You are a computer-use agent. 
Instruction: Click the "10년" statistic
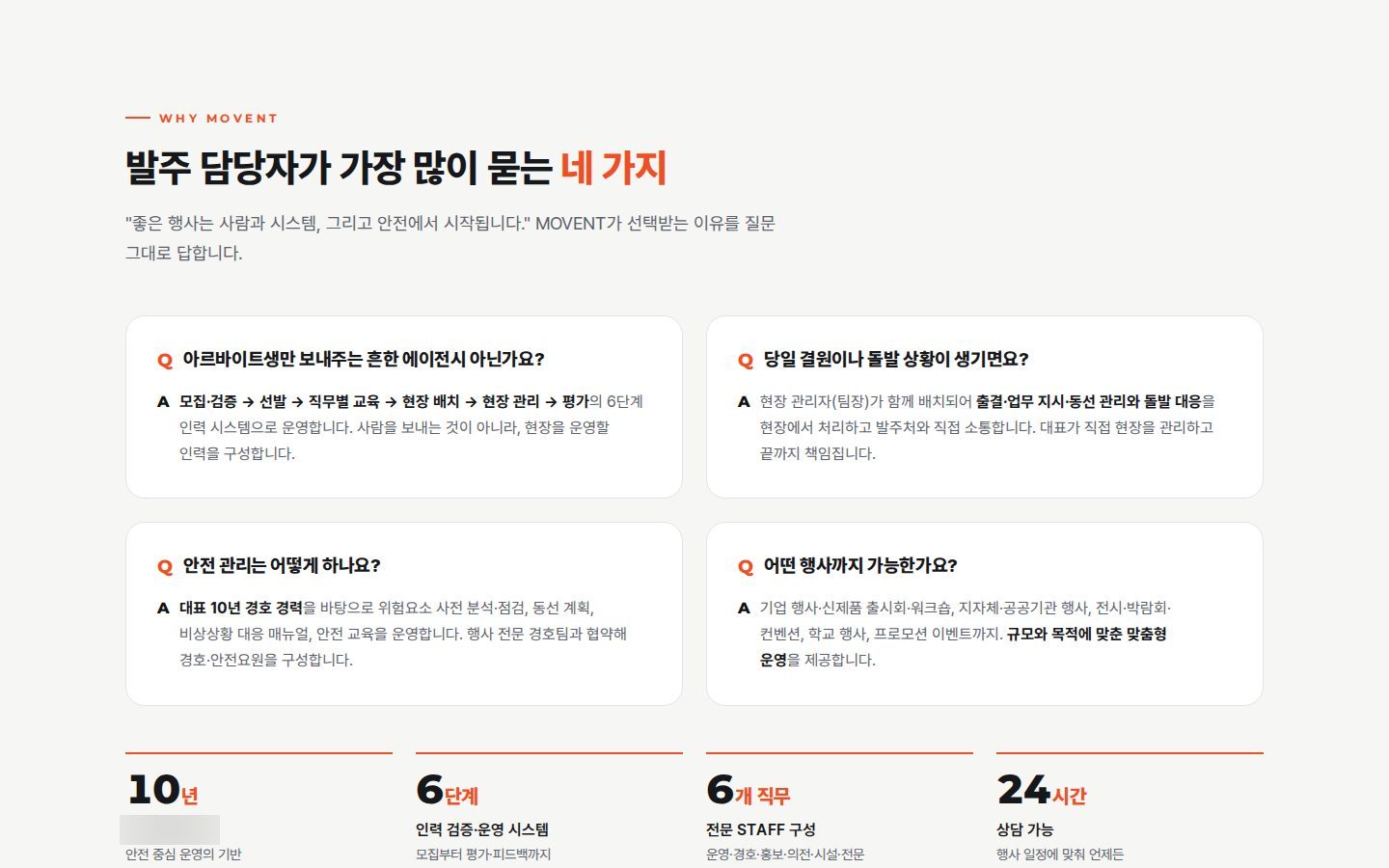click(x=163, y=791)
